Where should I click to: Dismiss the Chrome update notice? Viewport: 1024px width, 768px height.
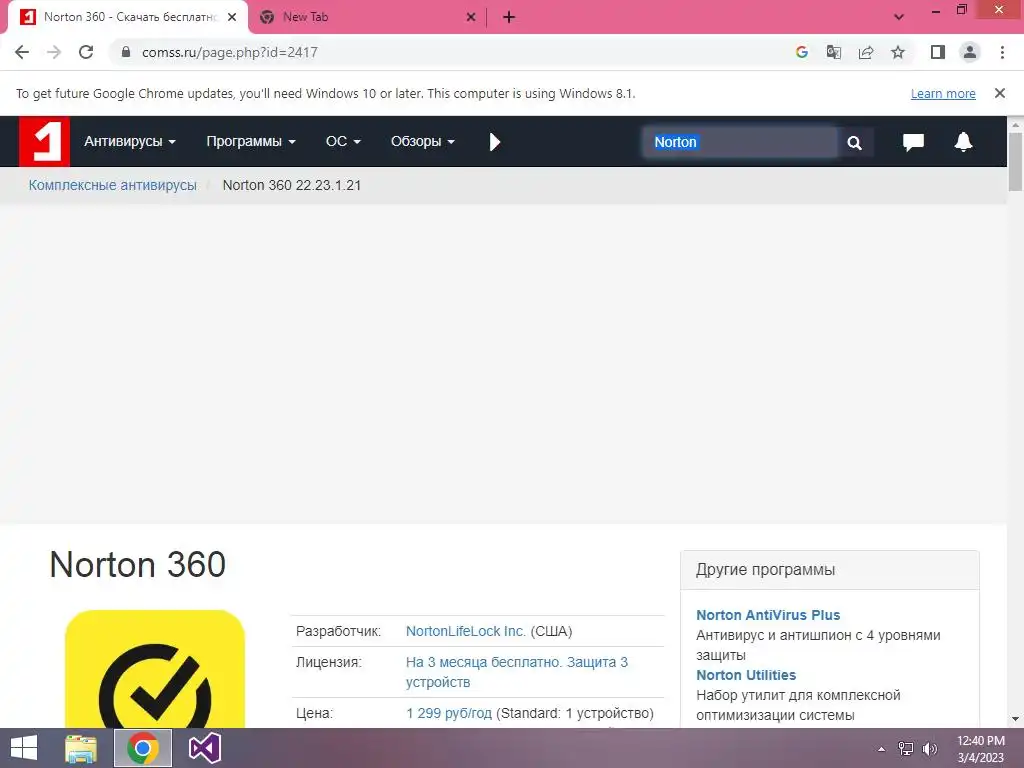(1000, 93)
